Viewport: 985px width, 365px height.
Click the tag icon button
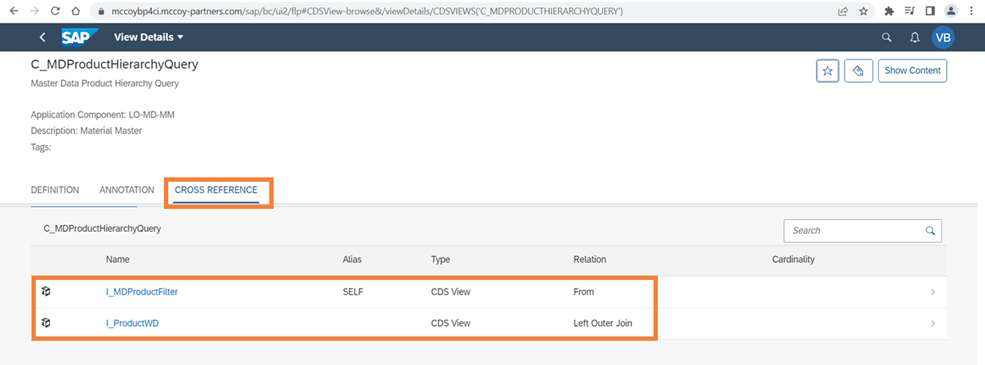point(856,70)
